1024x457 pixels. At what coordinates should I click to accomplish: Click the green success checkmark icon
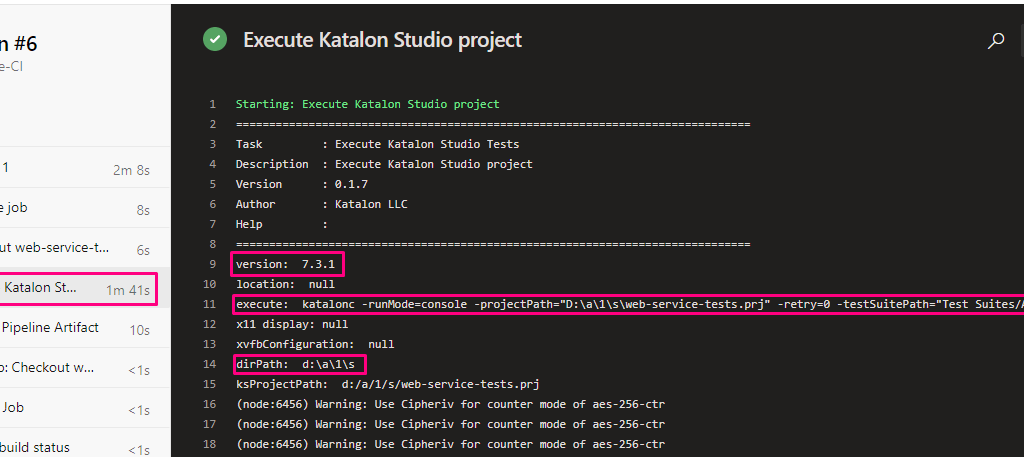point(214,40)
